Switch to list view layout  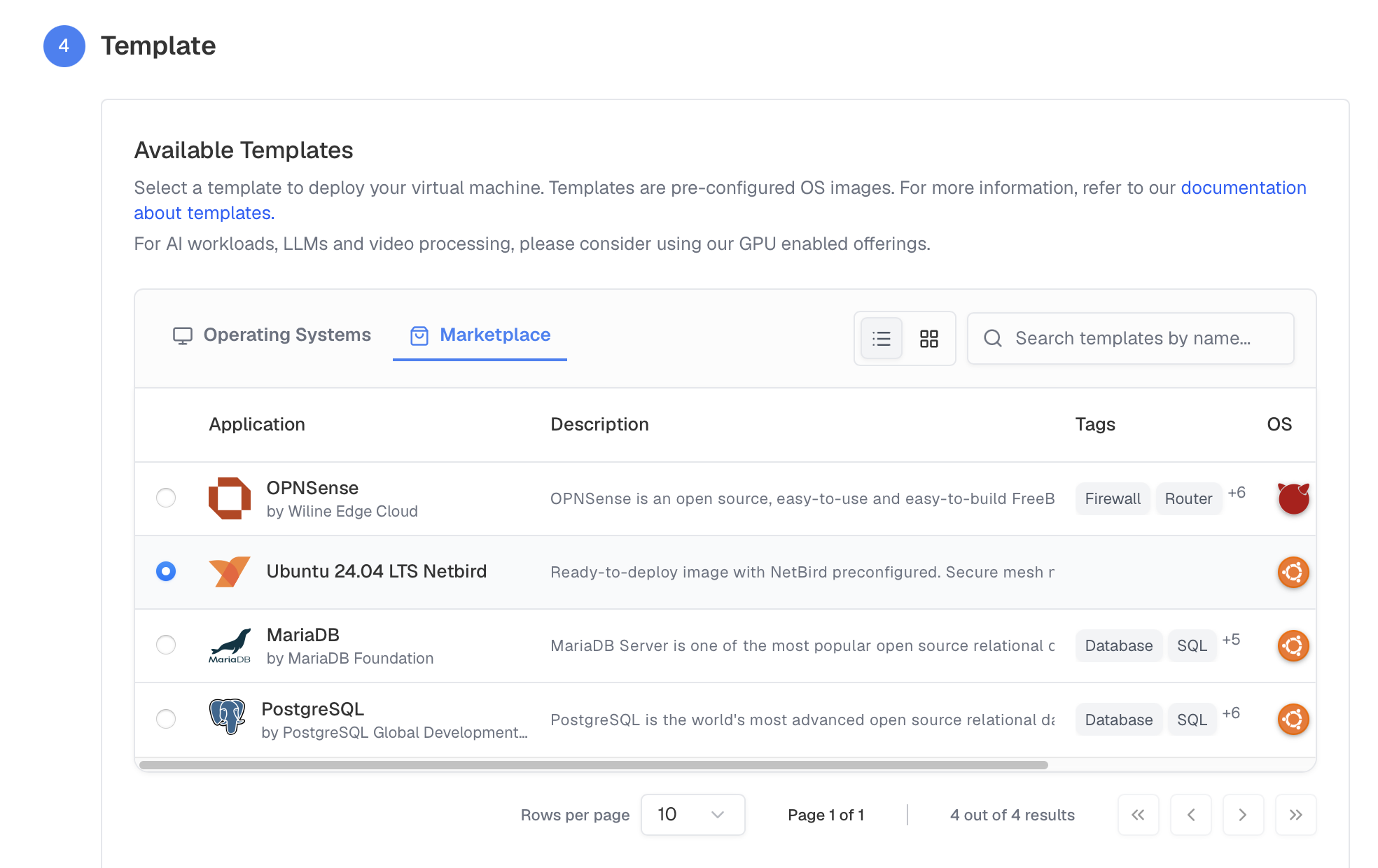[882, 339]
